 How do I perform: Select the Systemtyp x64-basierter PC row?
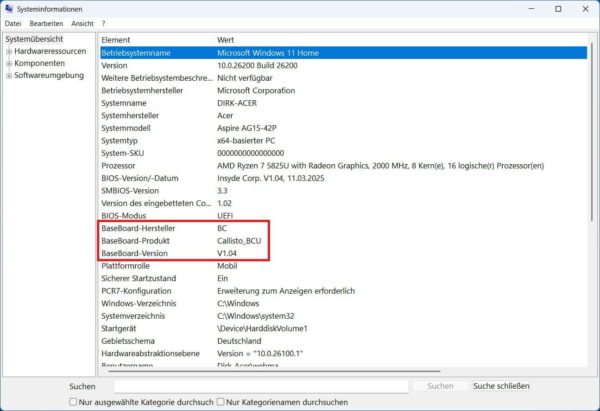[x=343, y=140]
